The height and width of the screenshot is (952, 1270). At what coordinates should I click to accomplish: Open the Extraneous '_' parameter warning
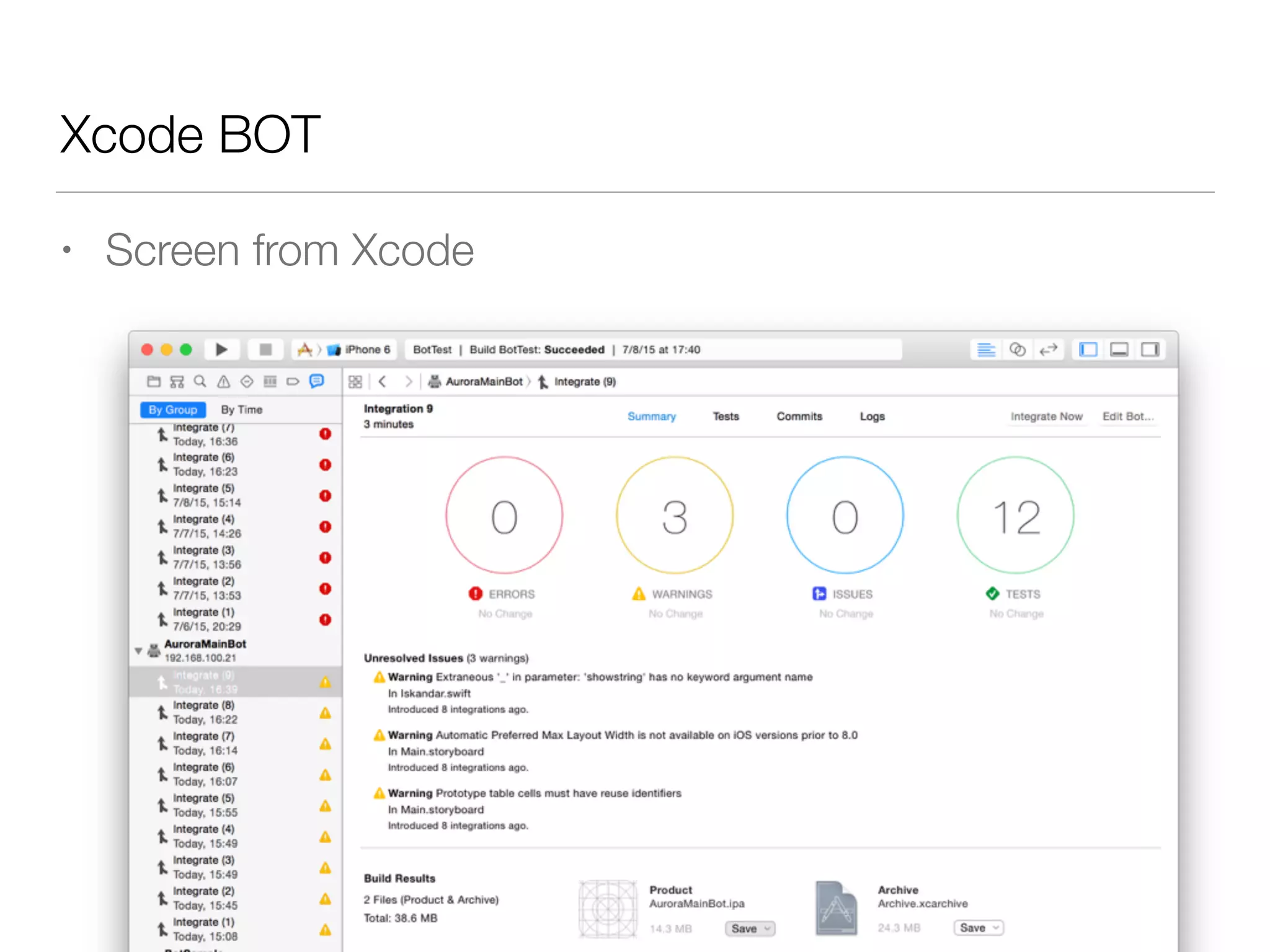pyautogui.click(x=593, y=677)
